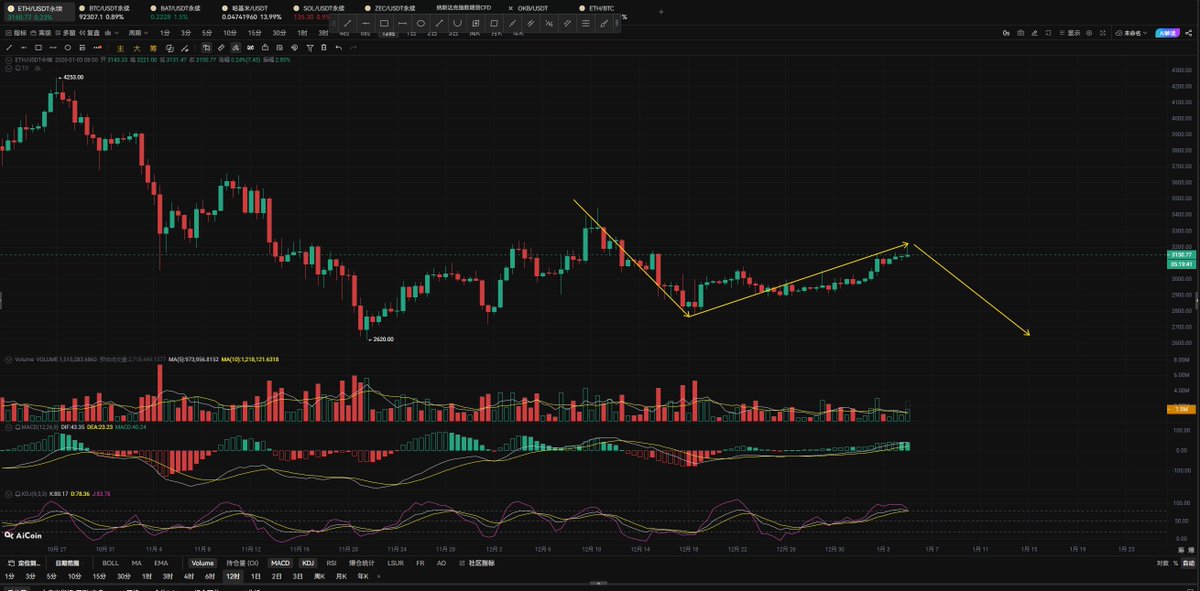Click the percent lines tool in floating toolbar

549,23
